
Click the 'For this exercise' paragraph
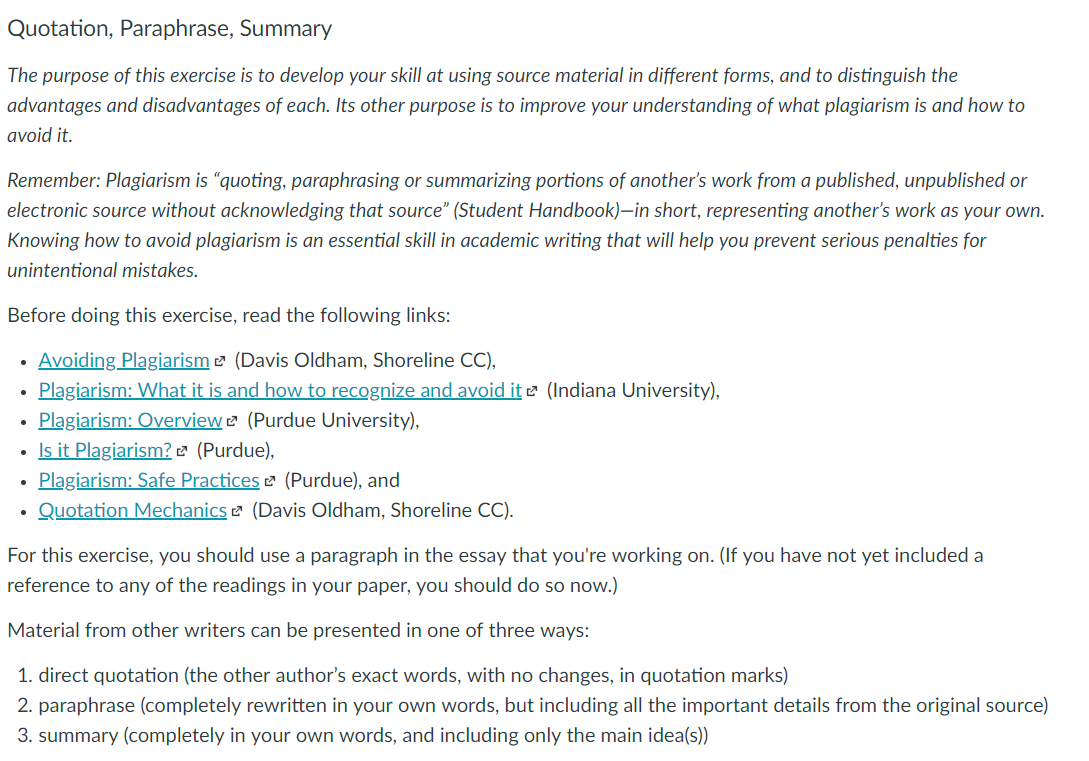pyautogui.click(x=495, y=570)
